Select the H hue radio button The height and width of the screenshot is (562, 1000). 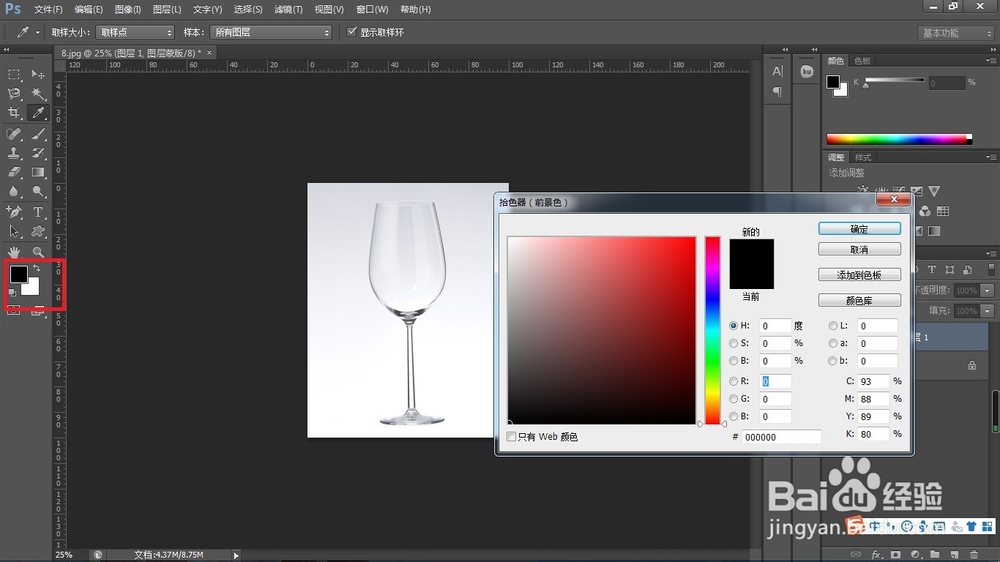[733, 325]
